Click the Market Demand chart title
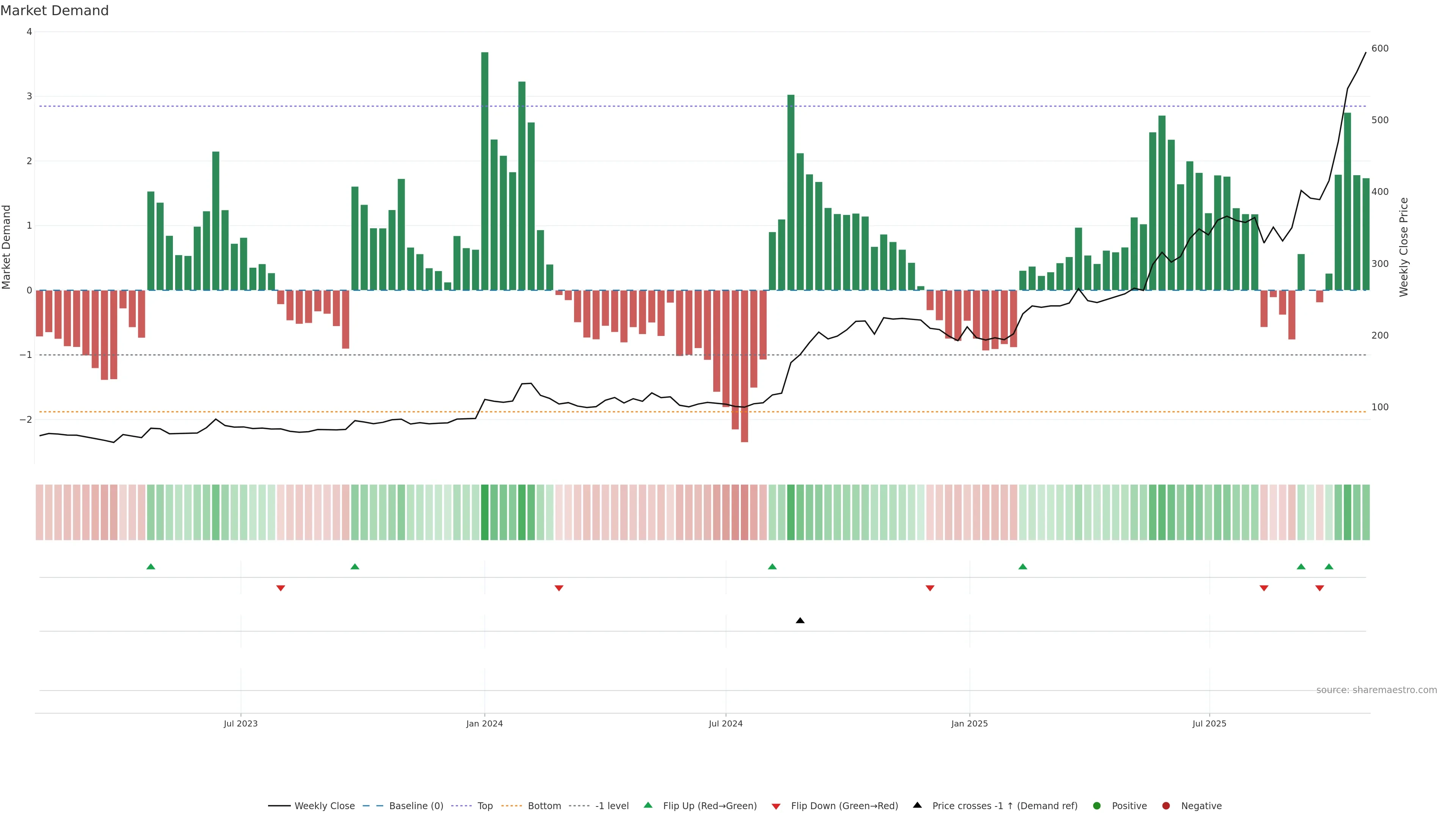The height and width of the screenshot is (819, 1456). [54, 11]
